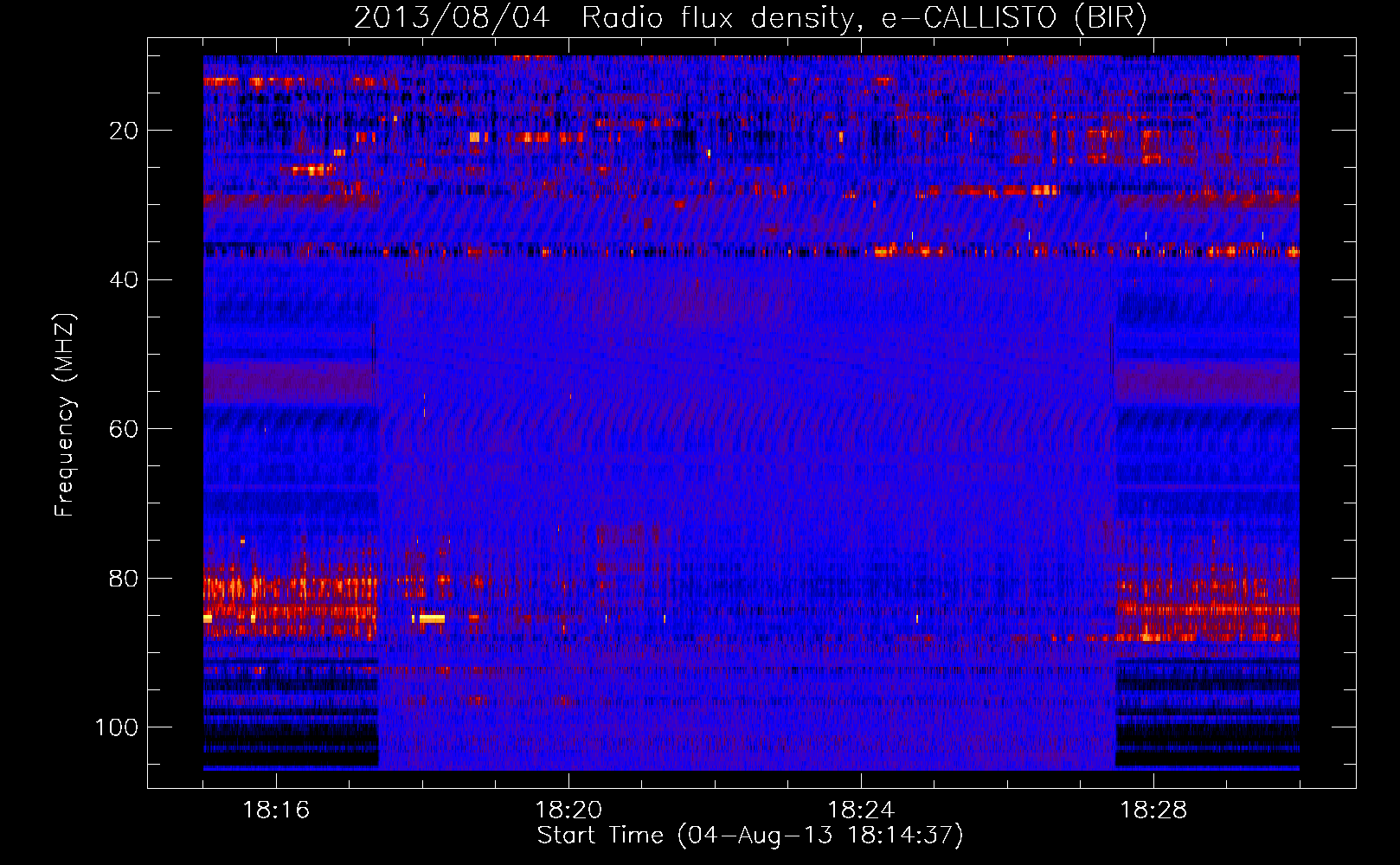The image size is (1400, 865).
Task: Click the plot title '2013/08/04 Radio flux density, e-CALLISTO (BIR)'
Action: pyautogui.click(x=750, y=17)
